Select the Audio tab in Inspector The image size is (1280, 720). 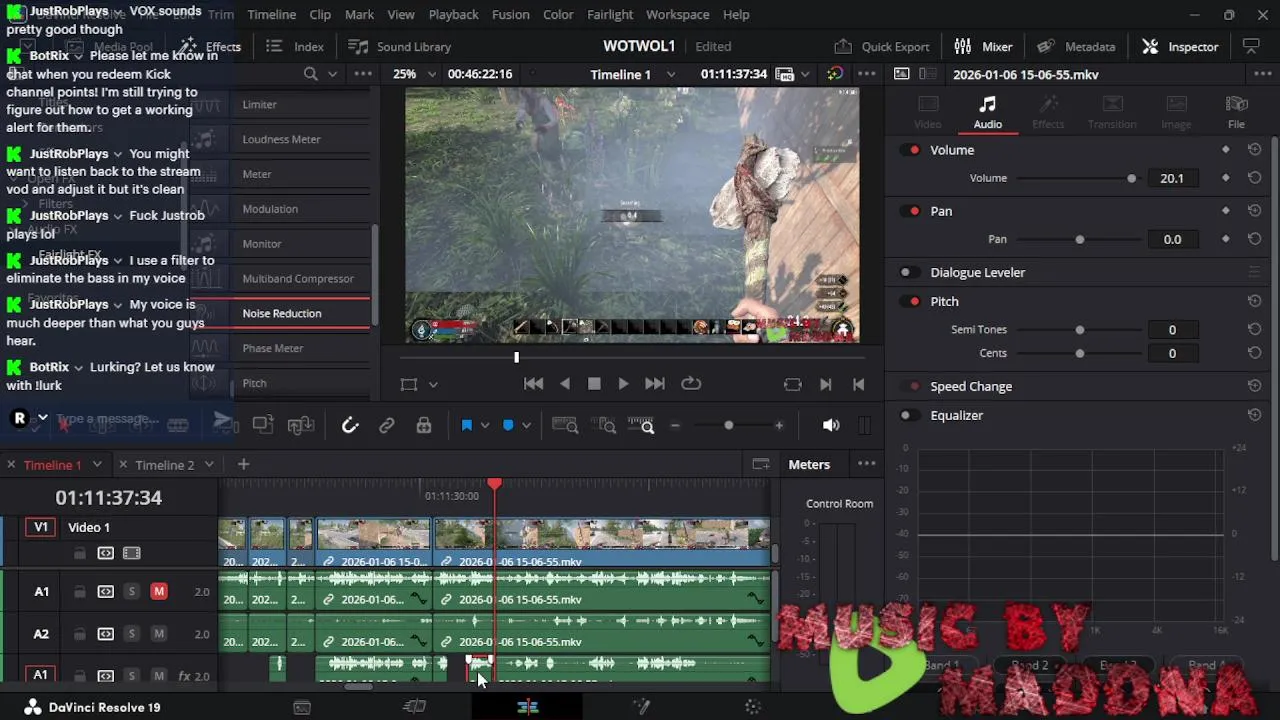pyautogui.click(x=988, y=113)
